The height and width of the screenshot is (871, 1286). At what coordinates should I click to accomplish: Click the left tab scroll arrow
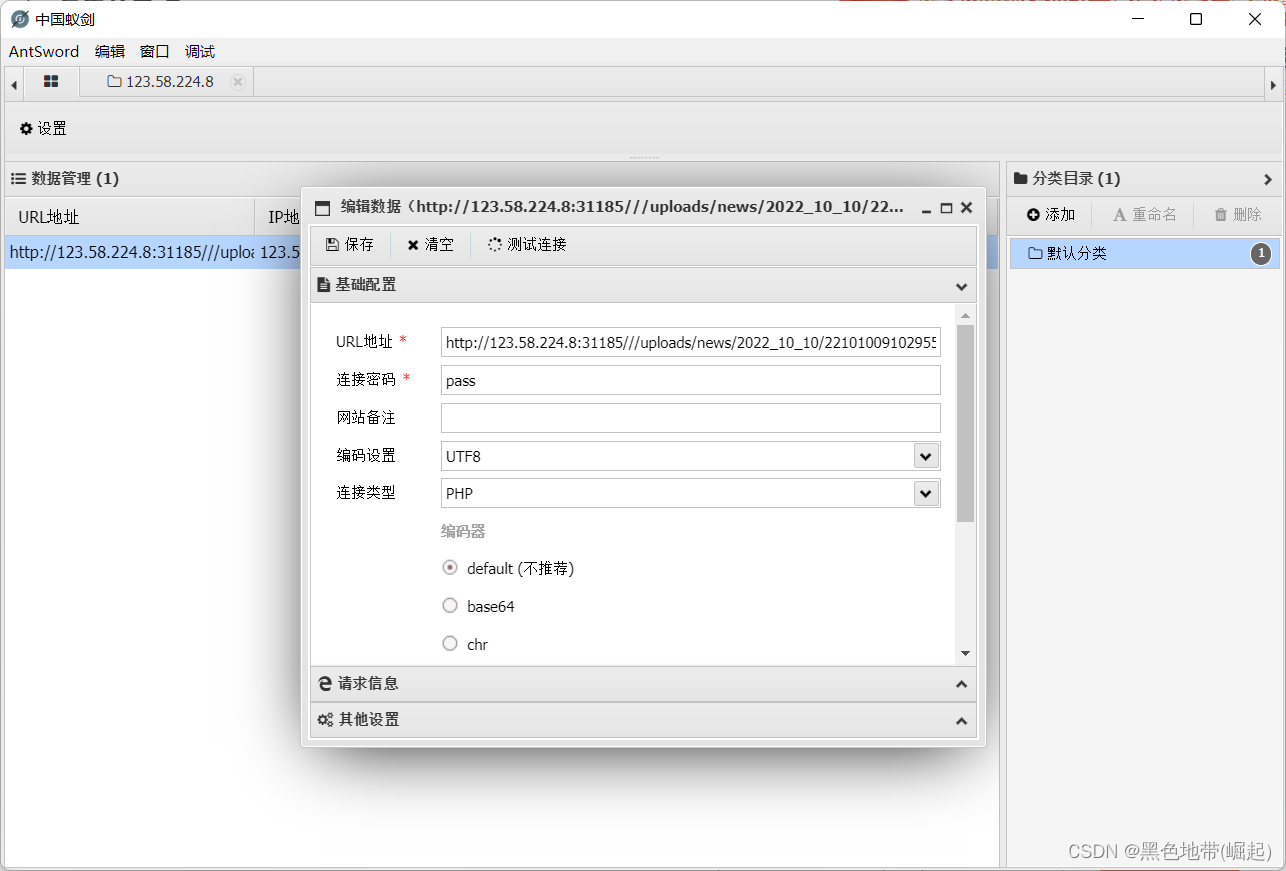click(x=14, y=85)
